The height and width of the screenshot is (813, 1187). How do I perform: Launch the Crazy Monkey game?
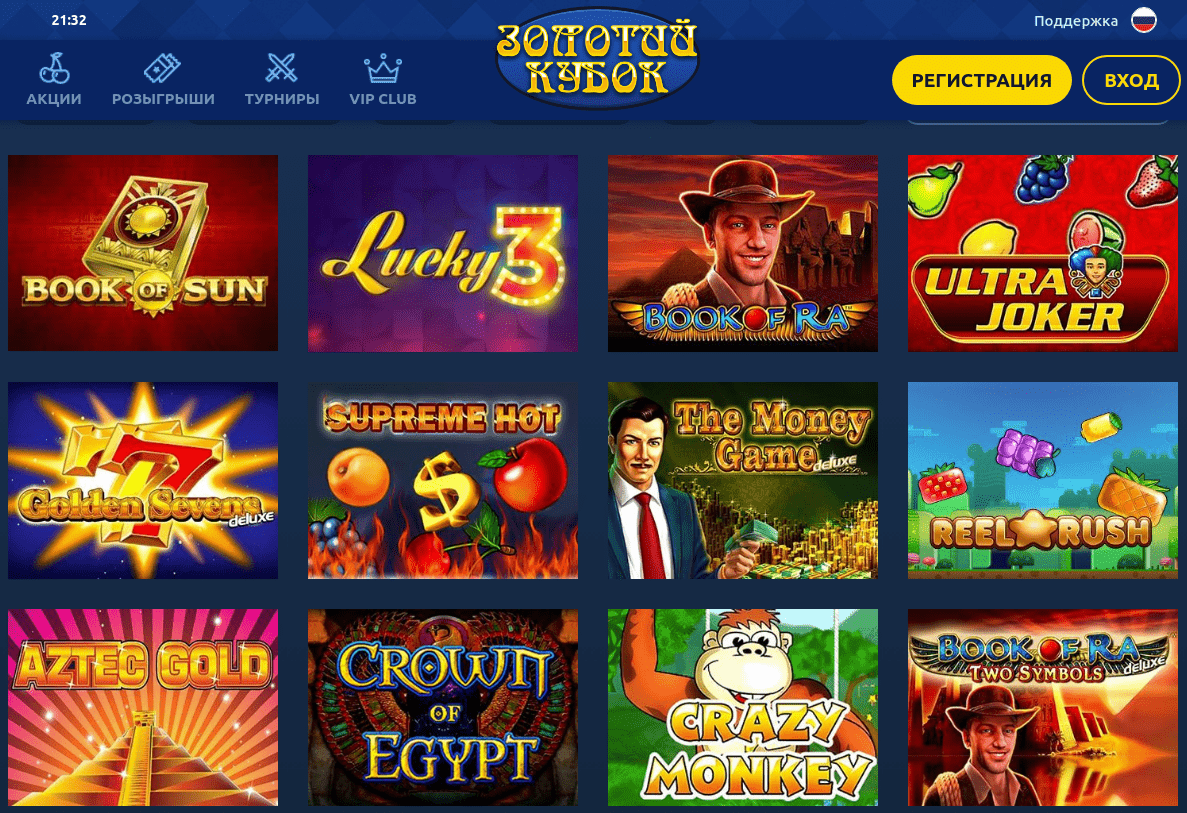click(743, 707)
